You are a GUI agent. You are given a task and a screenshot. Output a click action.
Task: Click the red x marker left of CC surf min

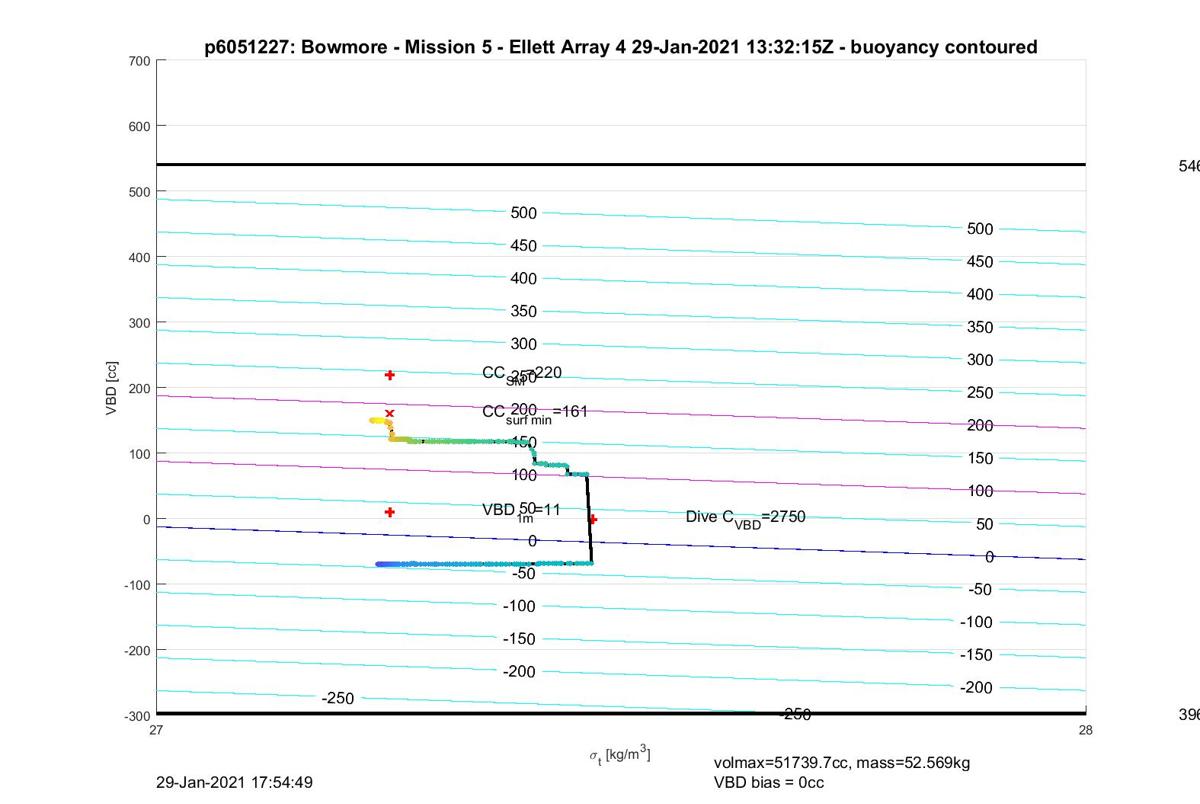[x=390, y=413]
